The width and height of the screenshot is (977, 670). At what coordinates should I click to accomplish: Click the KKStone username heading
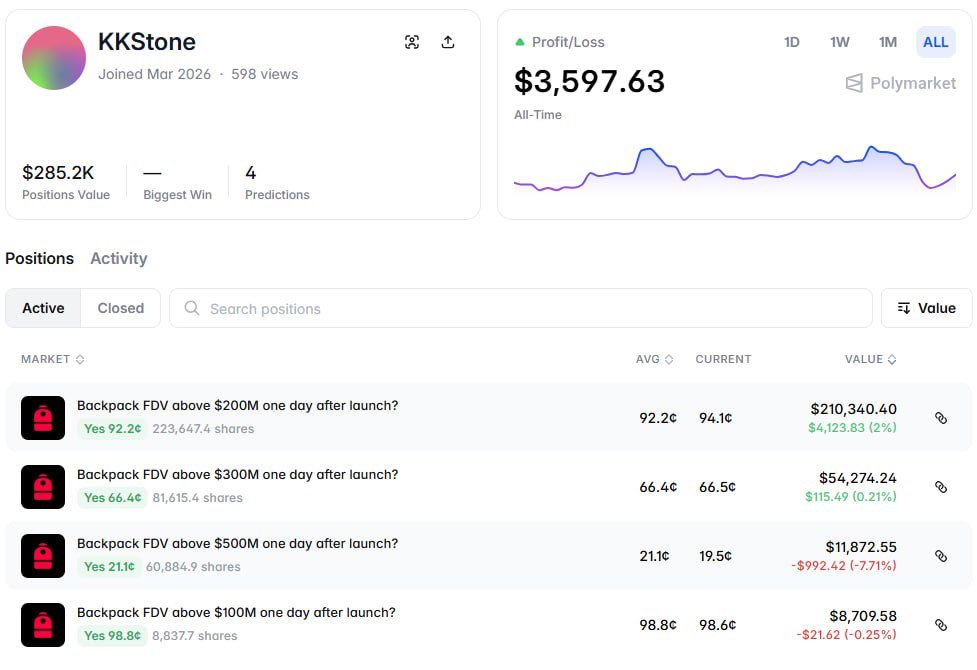click(x=147, y=42)
